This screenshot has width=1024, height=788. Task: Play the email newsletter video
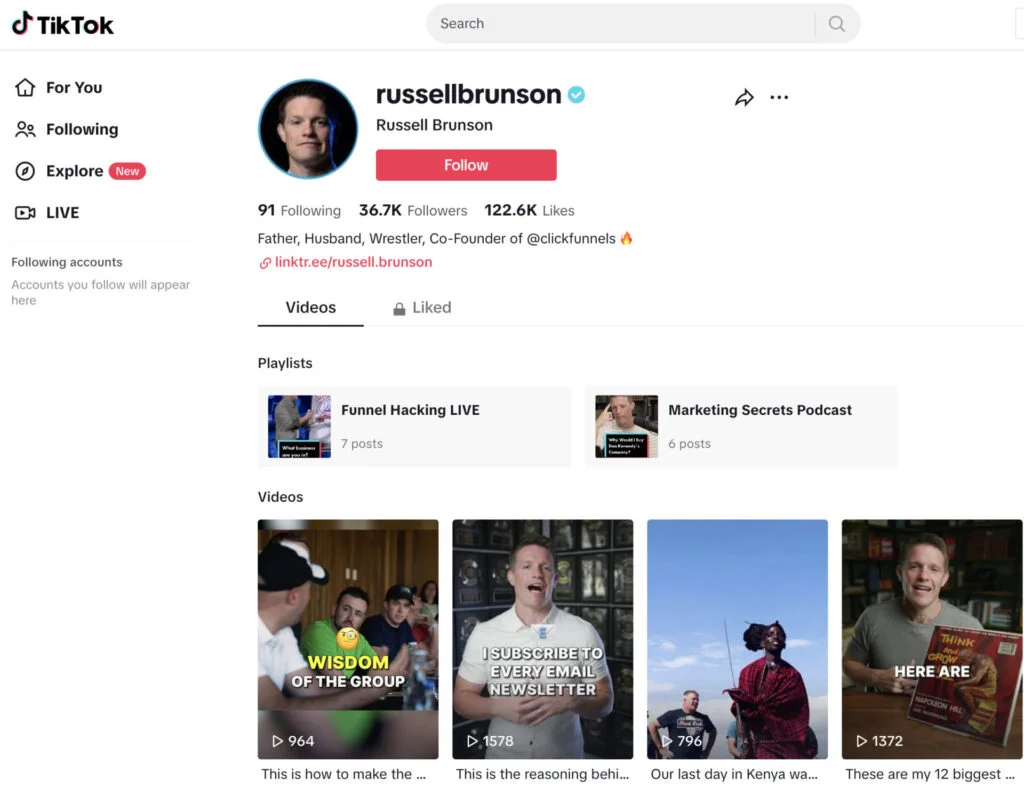(x=543, y=639)
